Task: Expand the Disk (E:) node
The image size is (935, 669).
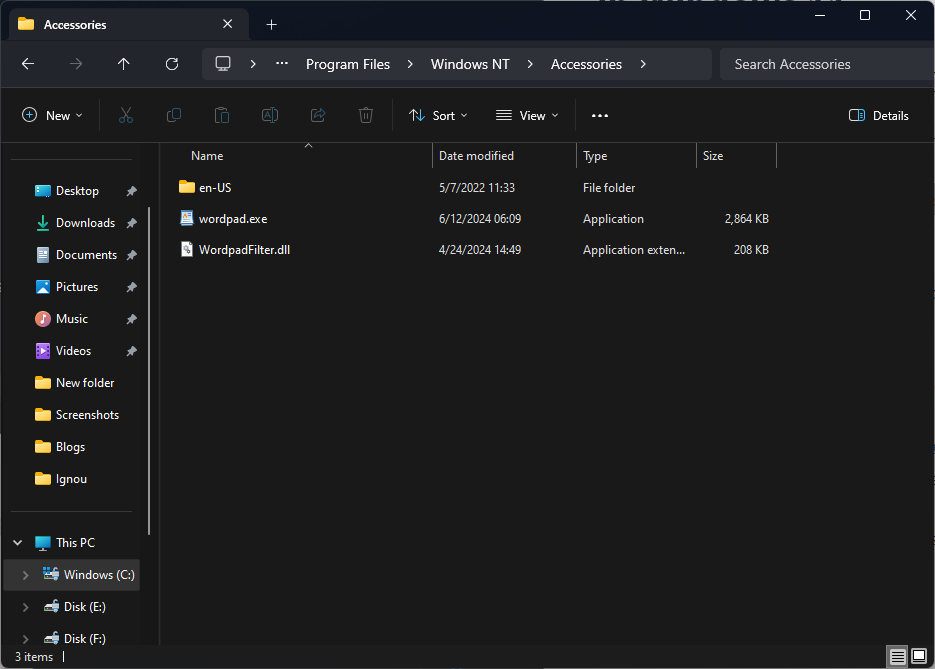Action: (25, 607)
